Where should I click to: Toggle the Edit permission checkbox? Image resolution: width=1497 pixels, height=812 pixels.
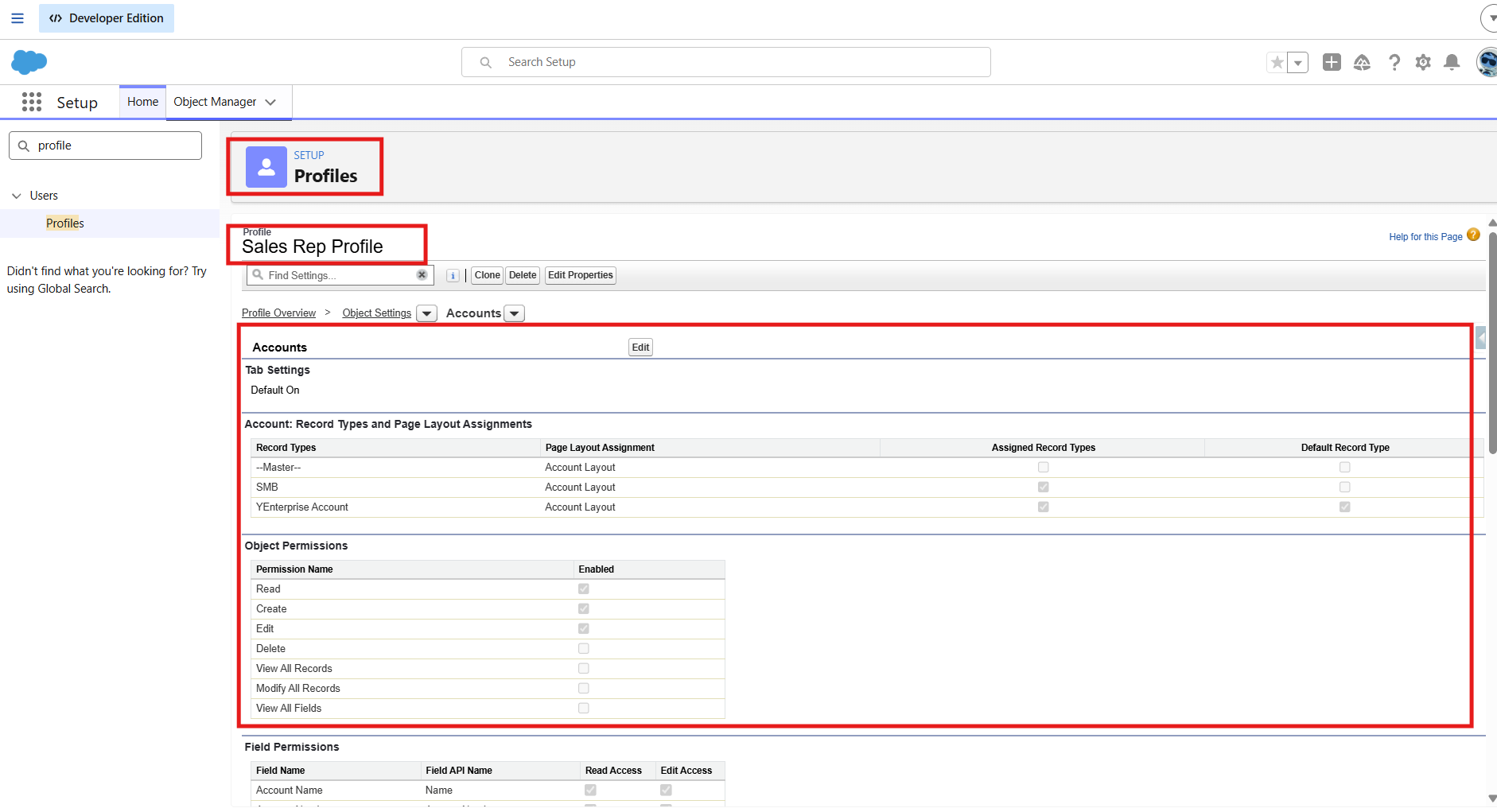coord(584,629)
